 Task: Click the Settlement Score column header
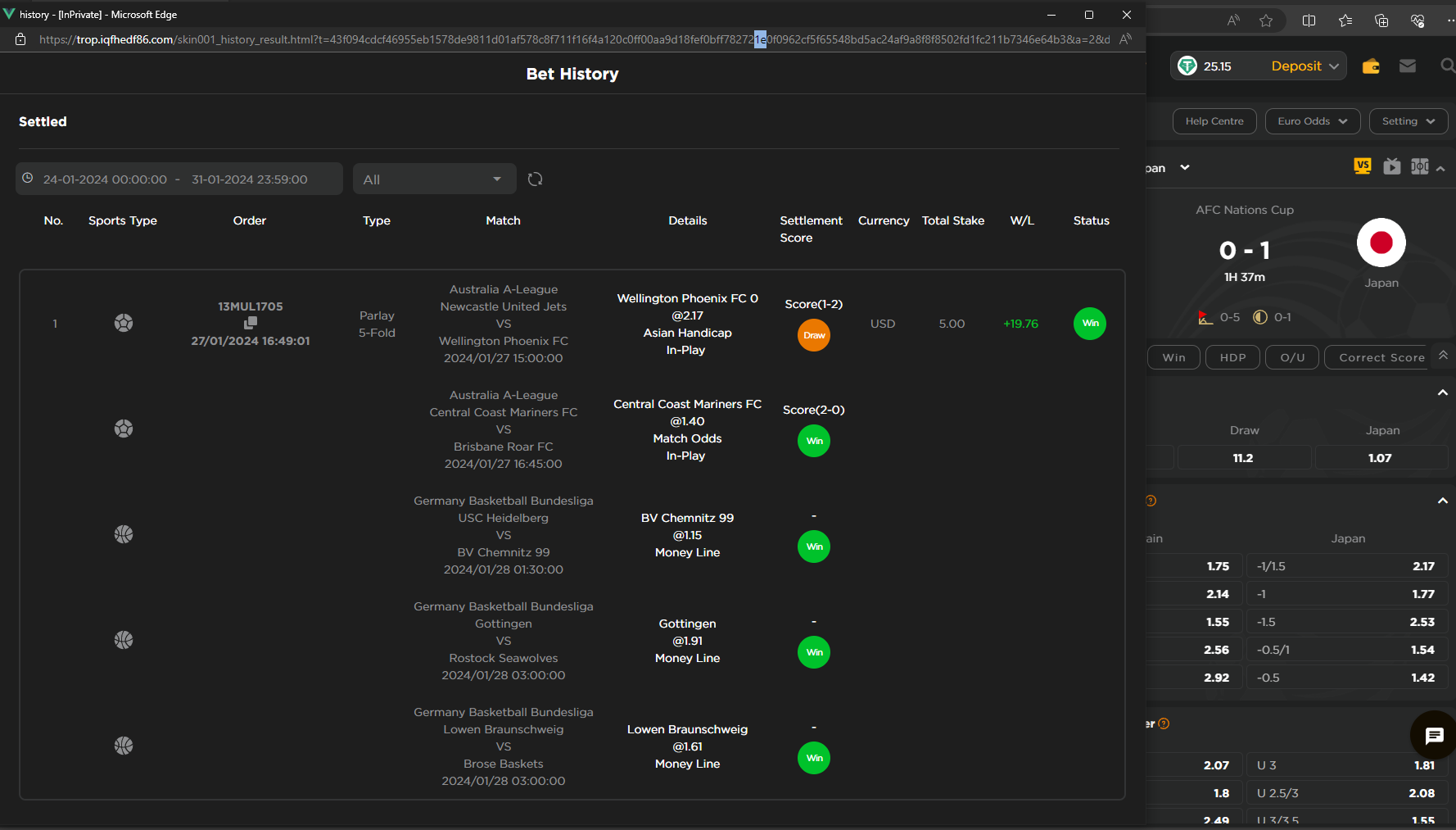(x=811, y=229)
